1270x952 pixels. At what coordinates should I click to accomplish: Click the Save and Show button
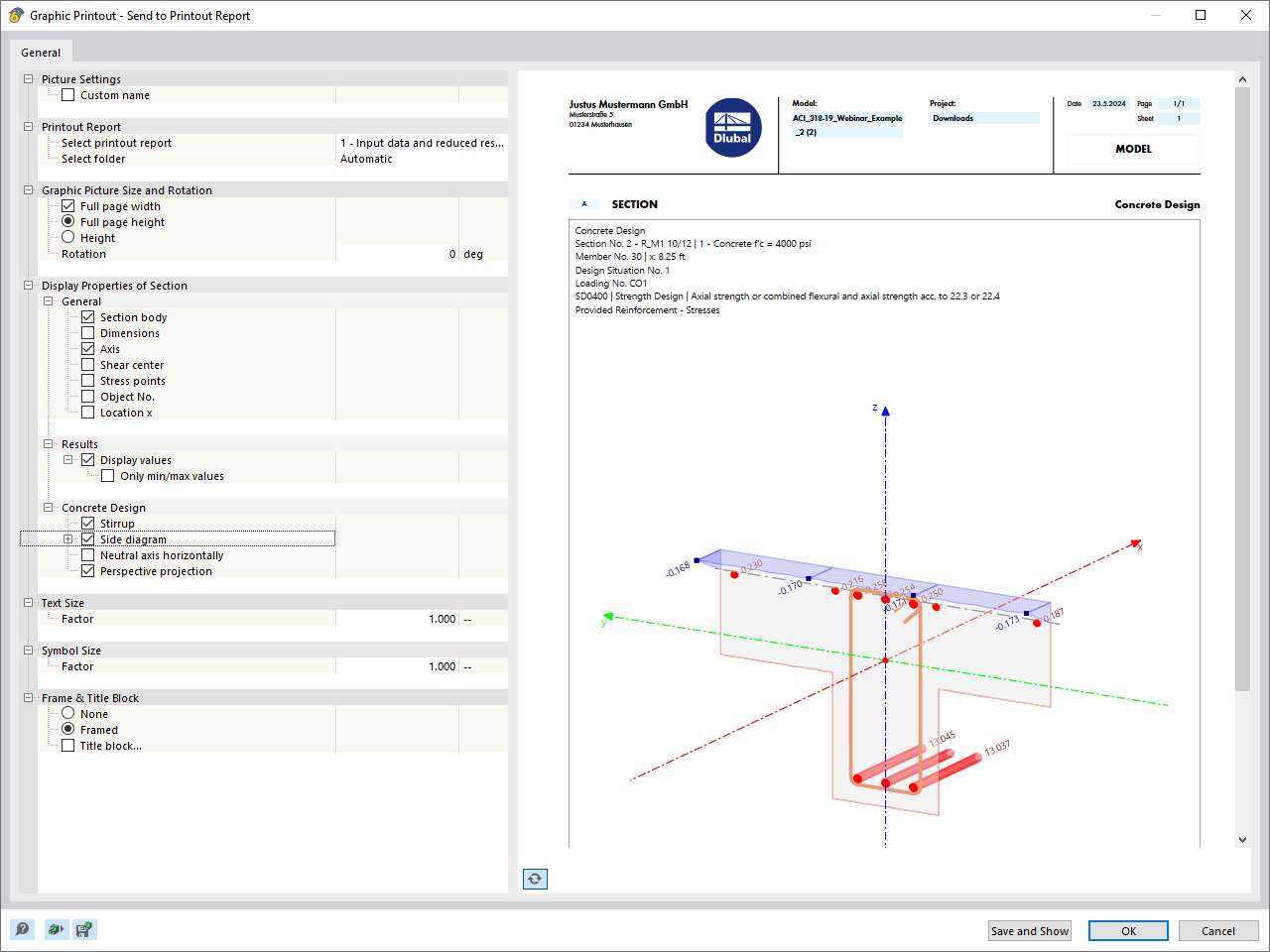pyautogui.click(x=1029, y=930)
